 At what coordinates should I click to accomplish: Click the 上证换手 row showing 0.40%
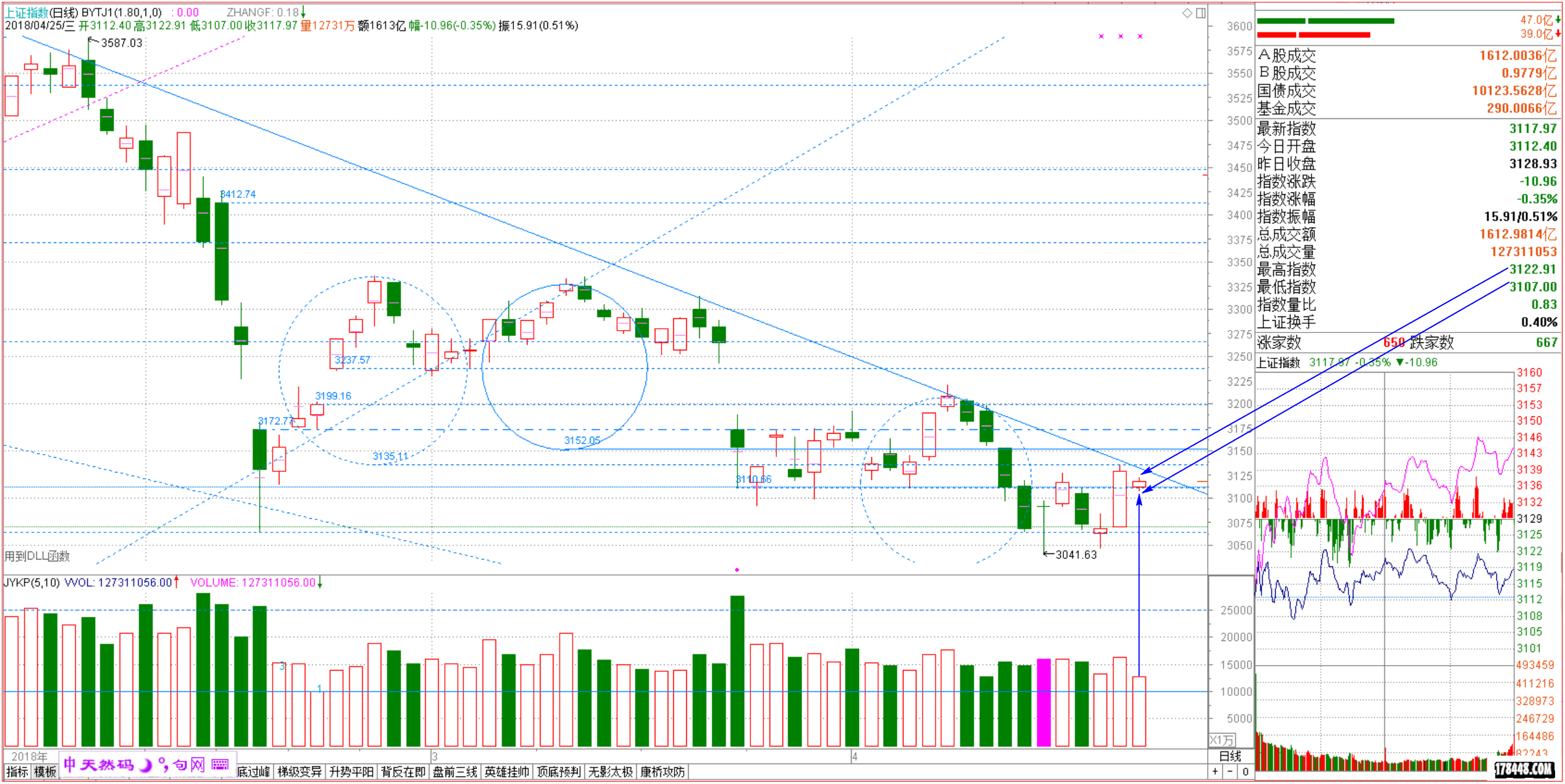pos(1407,322)
